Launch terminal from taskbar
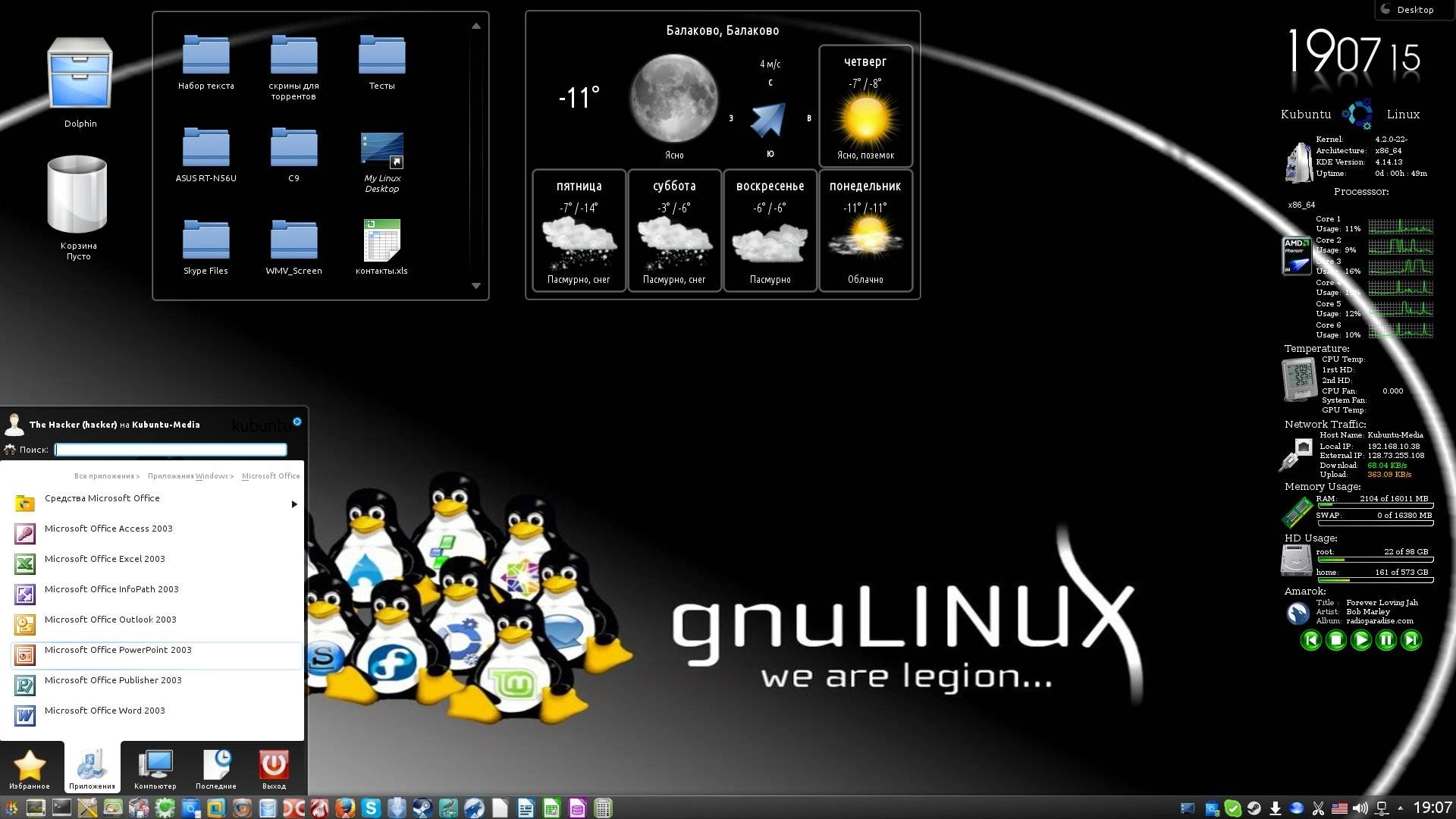The height and width of the screenshot is (819, 1456). [x=61, y=808]
